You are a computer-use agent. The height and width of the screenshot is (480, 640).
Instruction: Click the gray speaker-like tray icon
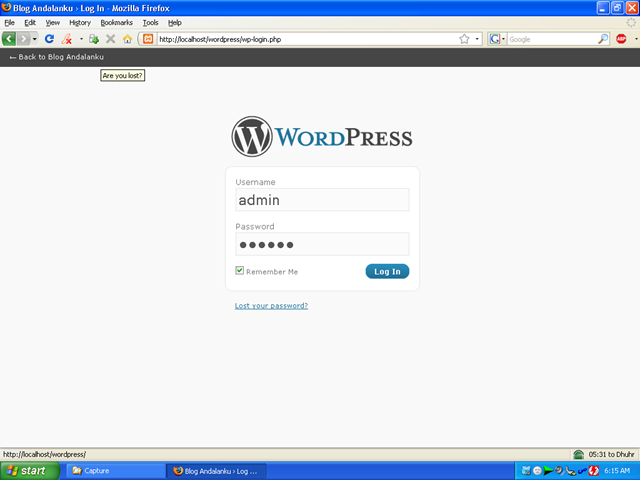point(559,471)
